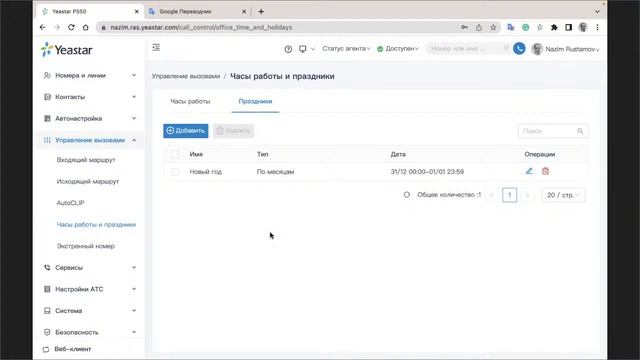
Task: Close the Google Переводчик browser tab
Action: [x=244, y=11]
